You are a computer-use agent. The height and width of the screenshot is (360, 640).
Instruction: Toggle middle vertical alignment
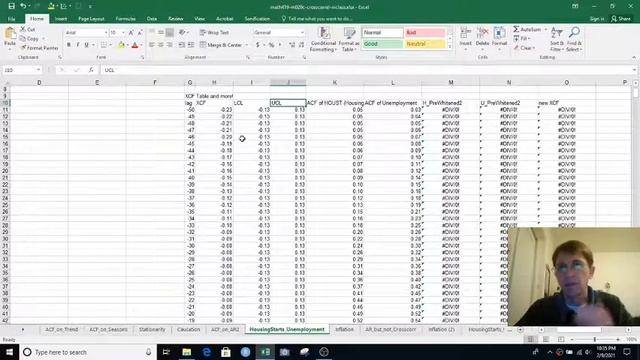coord(161,33)
